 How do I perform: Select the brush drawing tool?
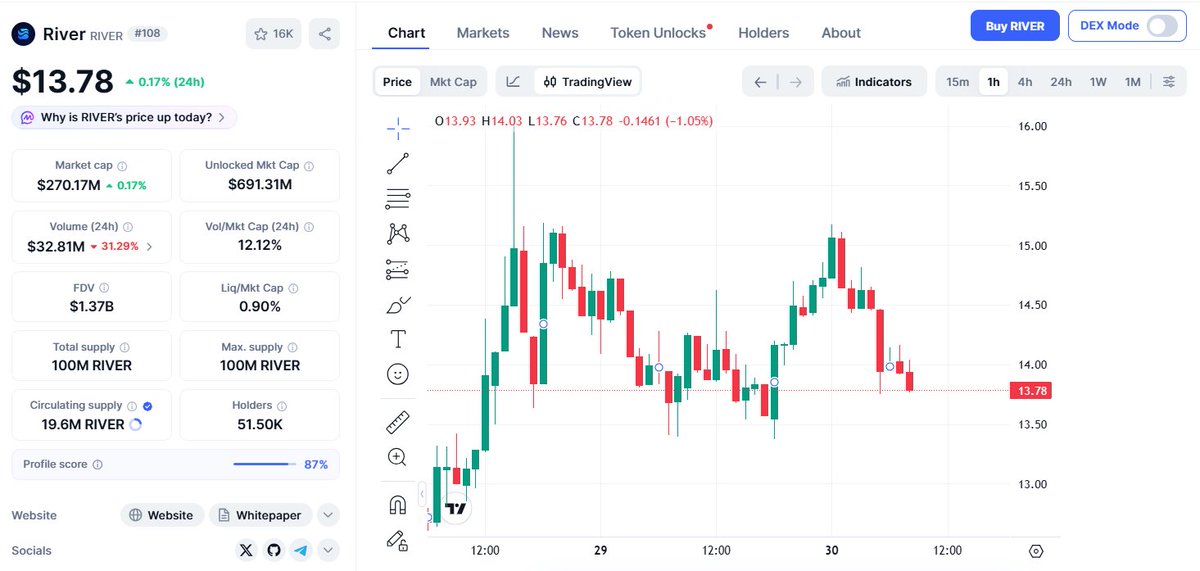pyautogui.click(x=397, y=304)
